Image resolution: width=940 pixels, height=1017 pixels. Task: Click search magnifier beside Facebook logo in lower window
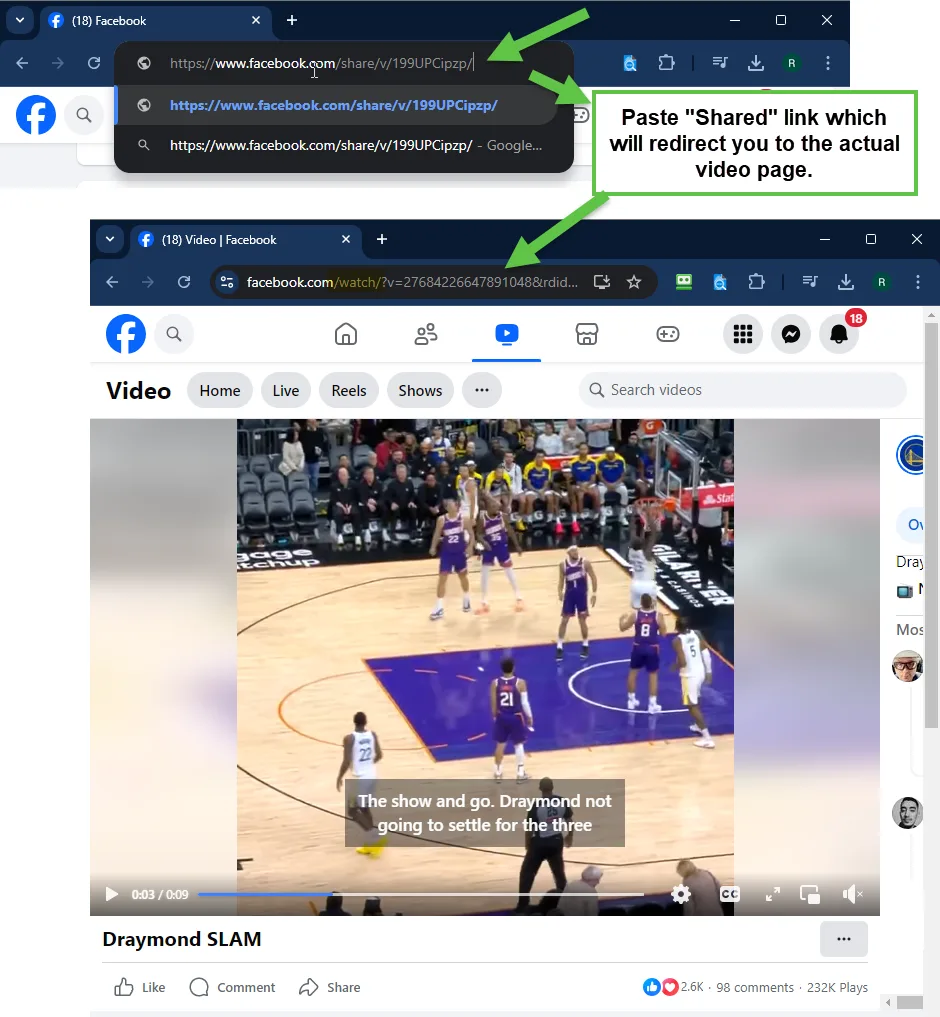173,334
